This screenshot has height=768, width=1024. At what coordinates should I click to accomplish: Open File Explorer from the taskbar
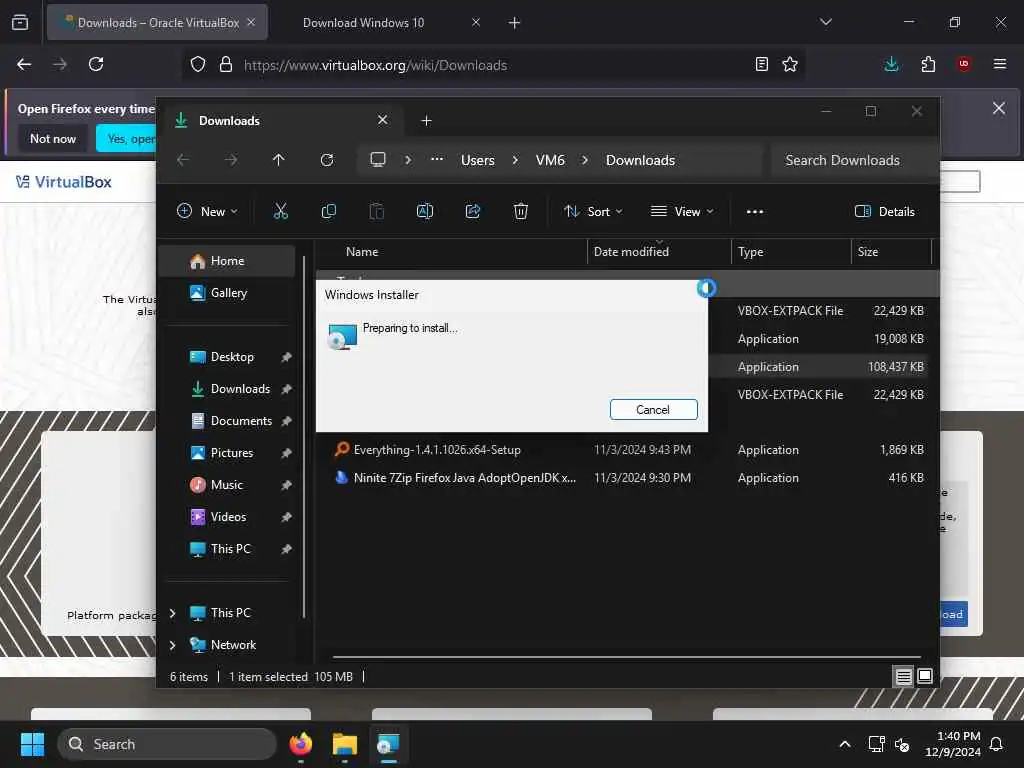tap(344, 744)
